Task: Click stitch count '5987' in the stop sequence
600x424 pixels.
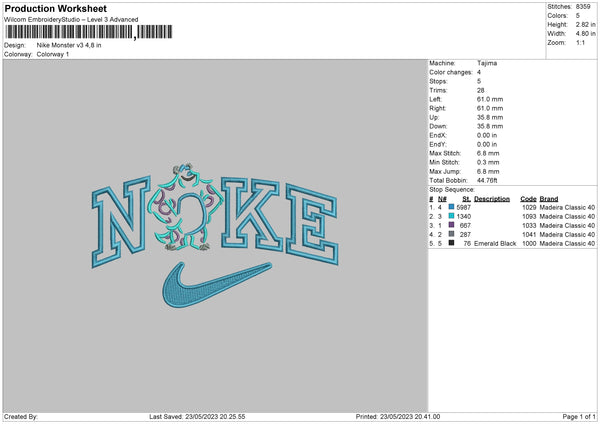Action: 463,207
